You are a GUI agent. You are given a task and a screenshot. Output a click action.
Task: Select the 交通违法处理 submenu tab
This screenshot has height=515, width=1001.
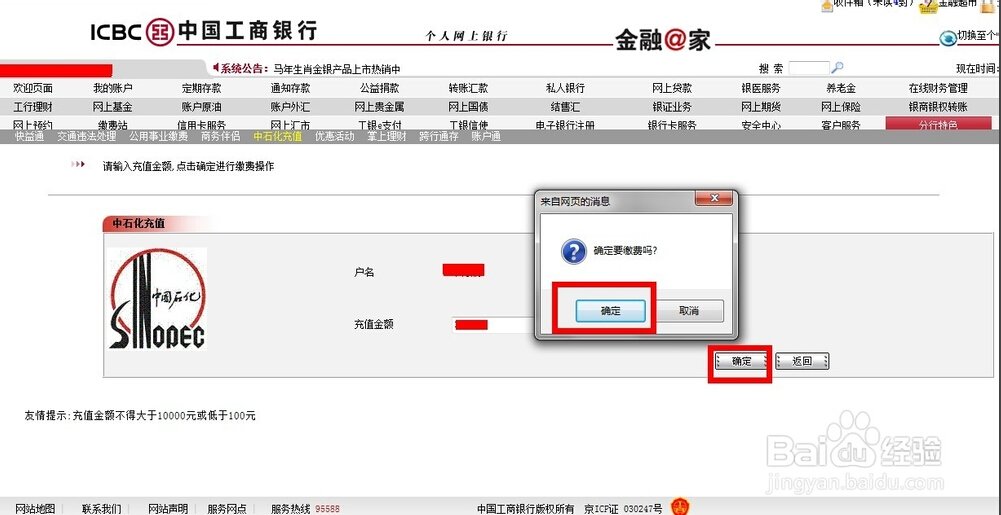[x=86, y=136]
